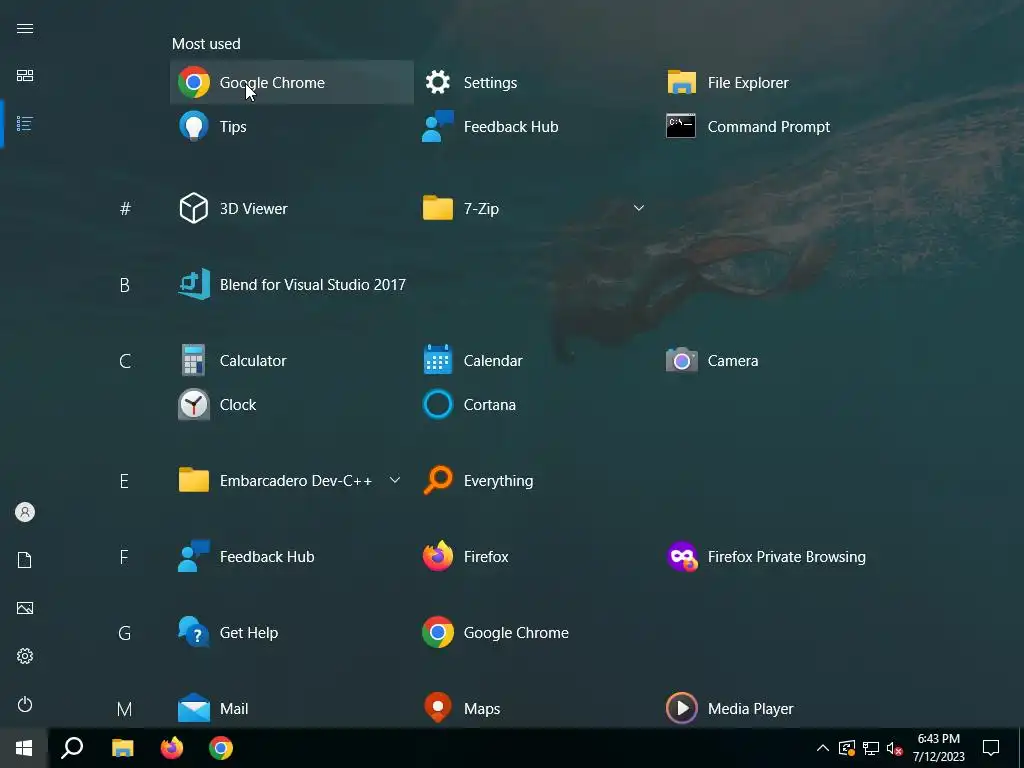Click the # section letter header
Screen dimensions: 1024x768
click(125, 208)
